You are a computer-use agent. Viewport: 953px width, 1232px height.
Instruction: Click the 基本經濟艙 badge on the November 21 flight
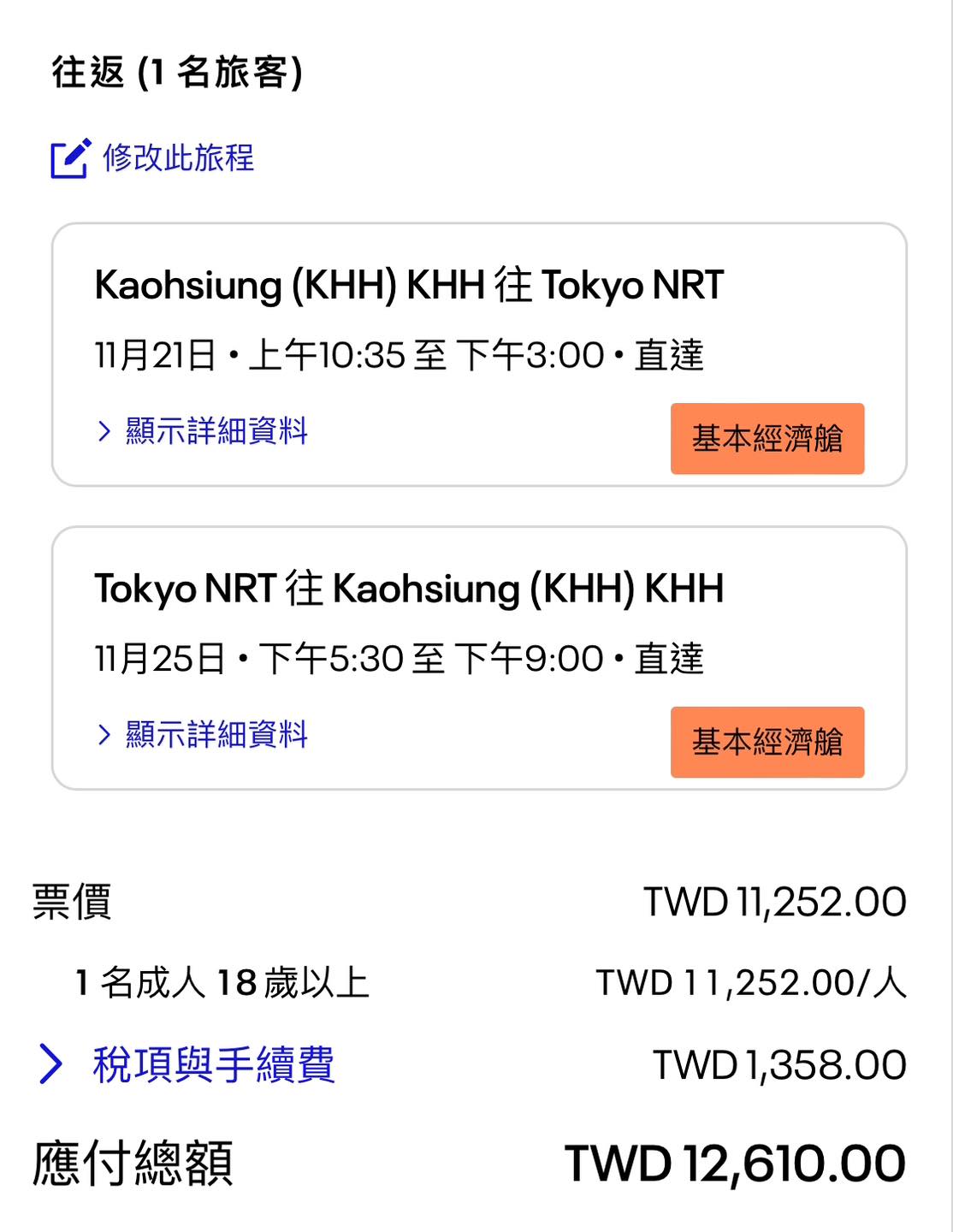(x=767, y=439)
